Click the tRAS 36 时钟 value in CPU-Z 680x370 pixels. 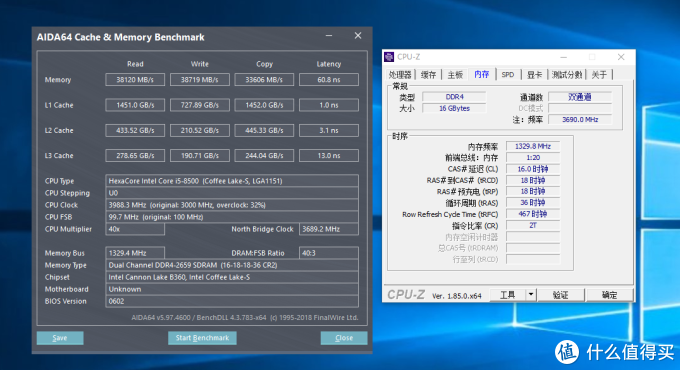pos(533,203)
